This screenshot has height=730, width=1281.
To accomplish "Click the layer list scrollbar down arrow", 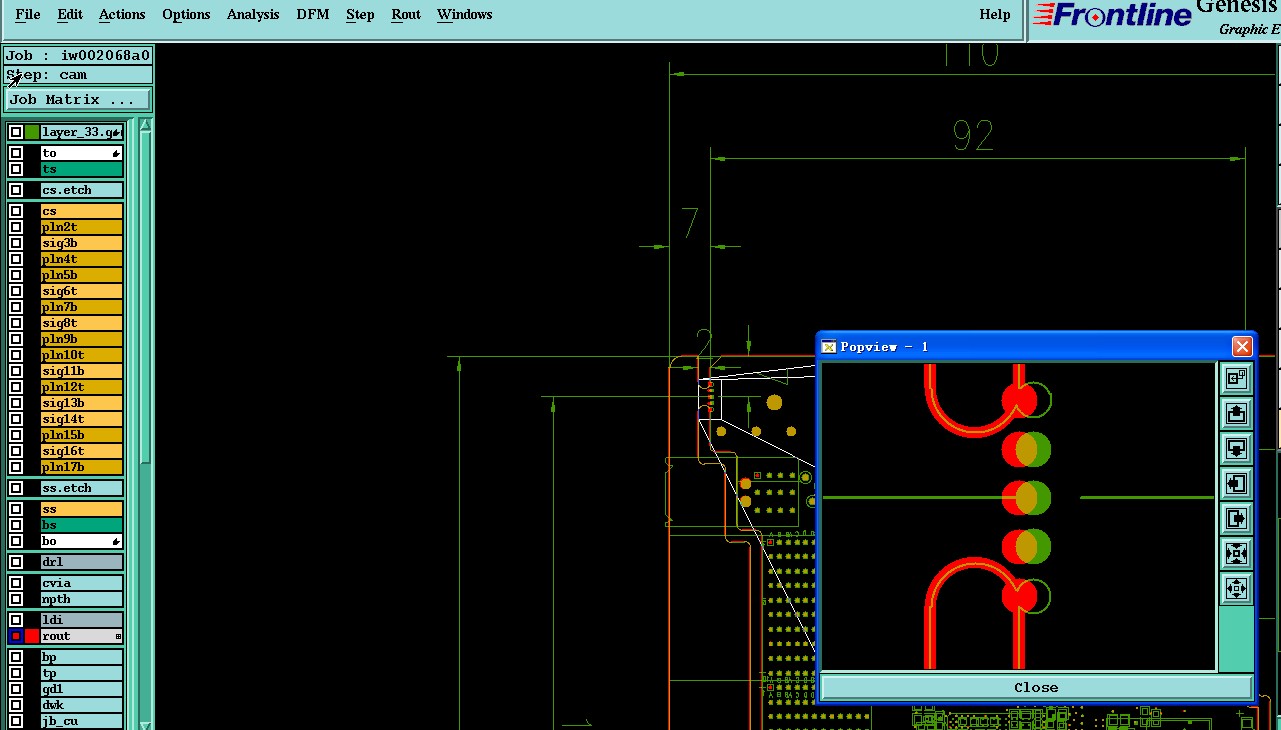I will (146, 724).
